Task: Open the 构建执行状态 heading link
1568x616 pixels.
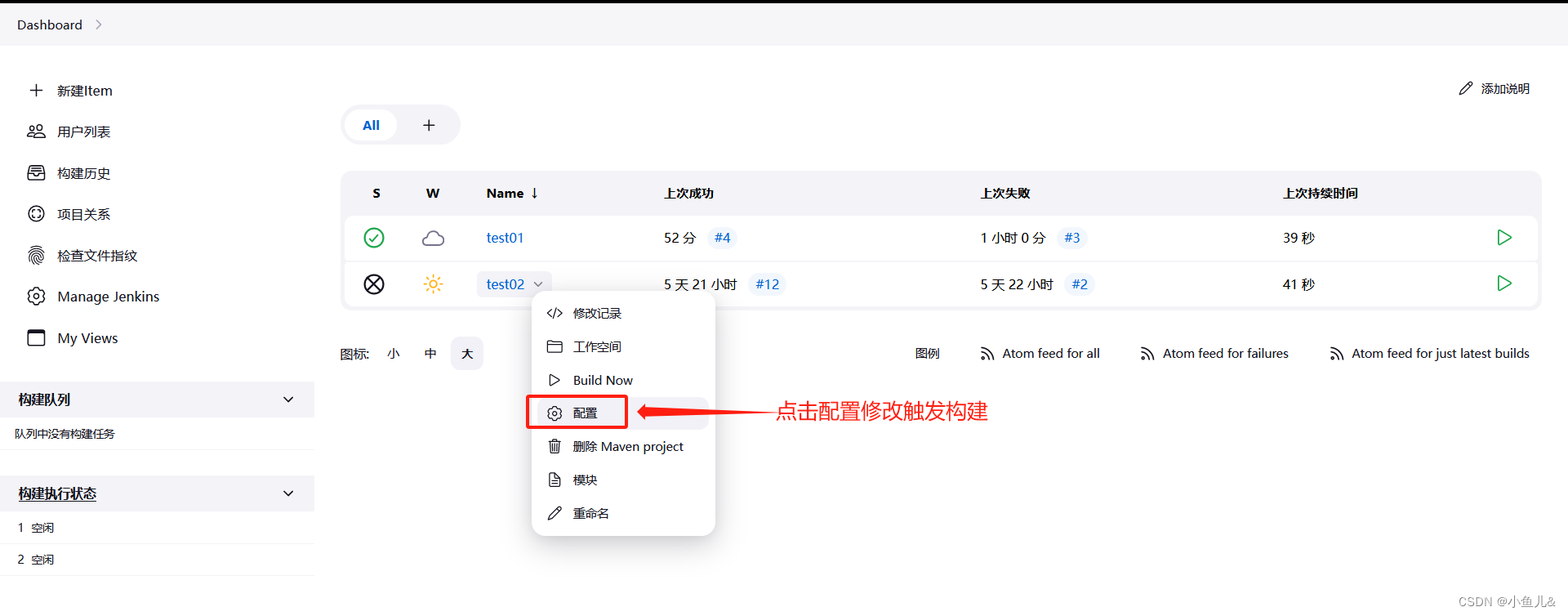Action: 57,493
